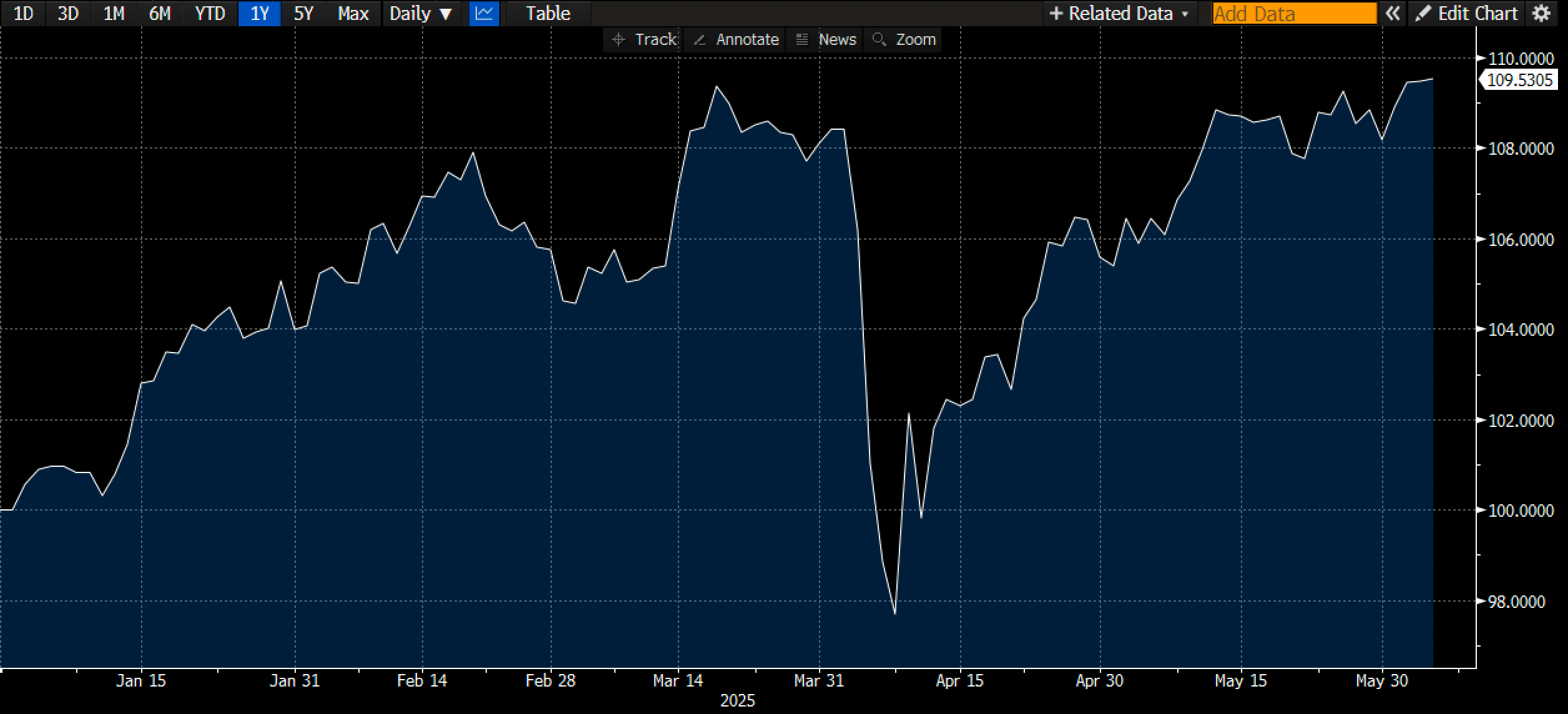Viewport: 1568px width, 714px height.
Task: Choose the Max time range
Action: click(353, 13)
